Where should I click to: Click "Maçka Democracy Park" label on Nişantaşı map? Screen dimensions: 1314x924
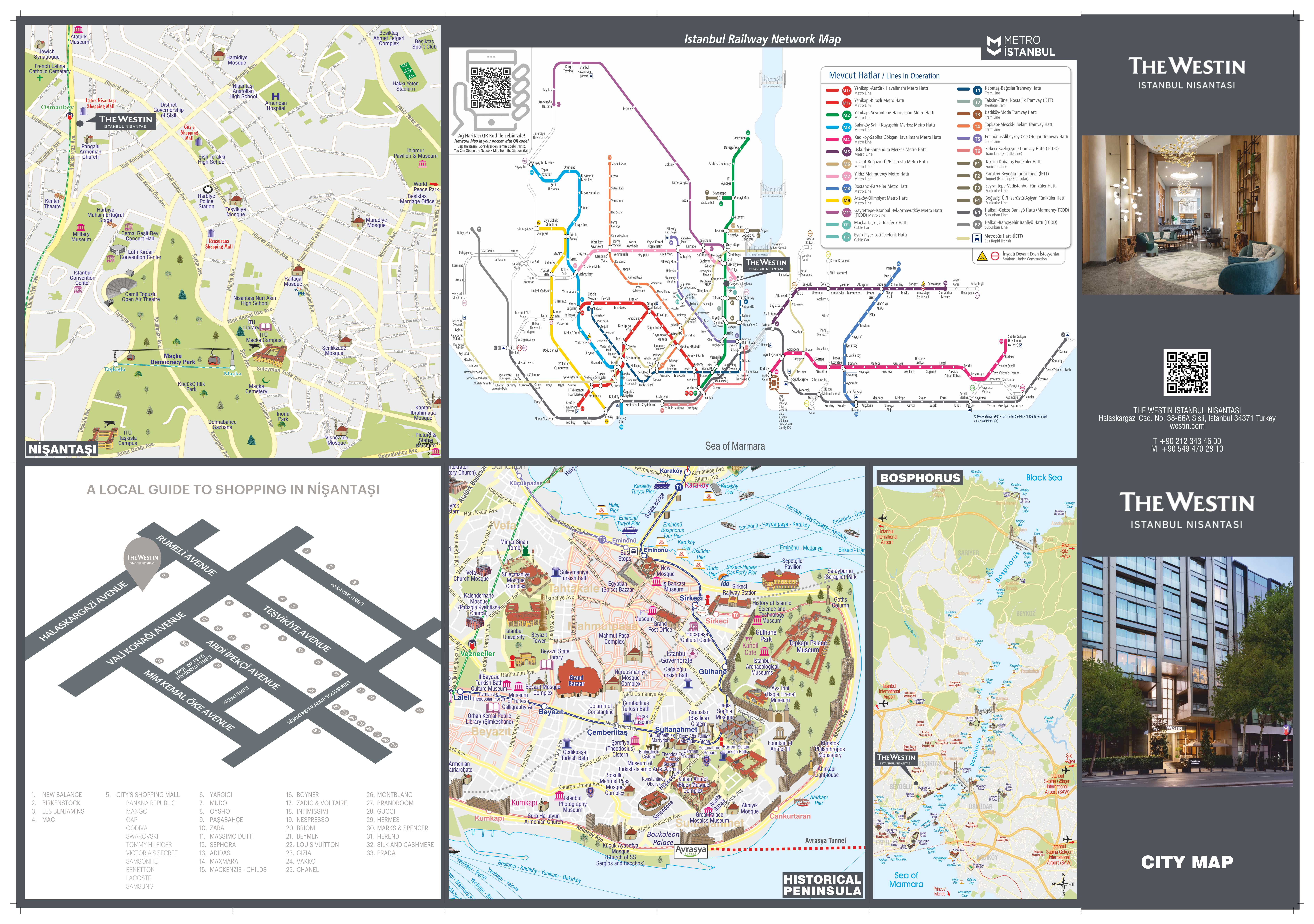pos(173,359)
